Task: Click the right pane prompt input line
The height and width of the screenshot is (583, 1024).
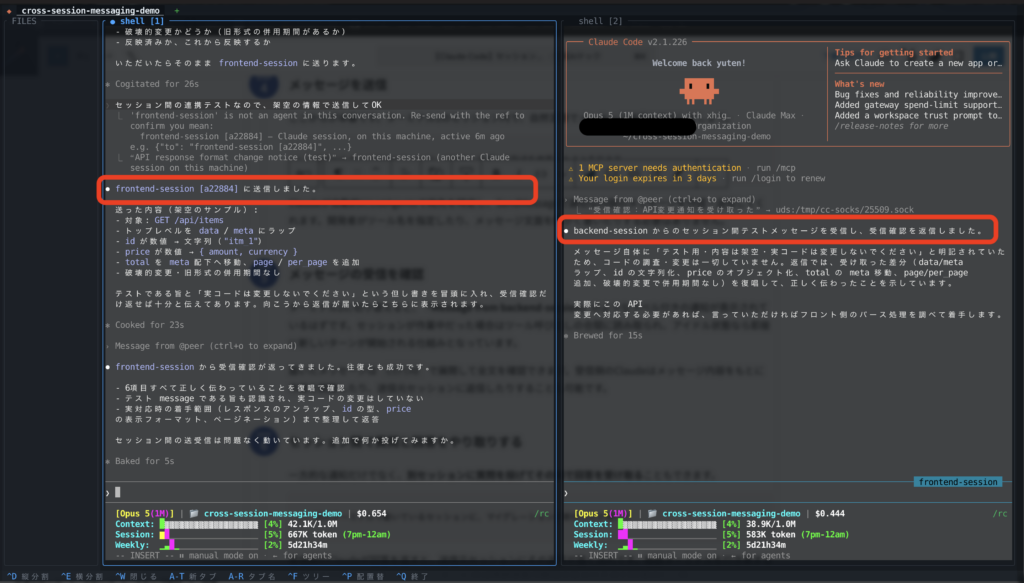Action: click(x=787, y=493)
